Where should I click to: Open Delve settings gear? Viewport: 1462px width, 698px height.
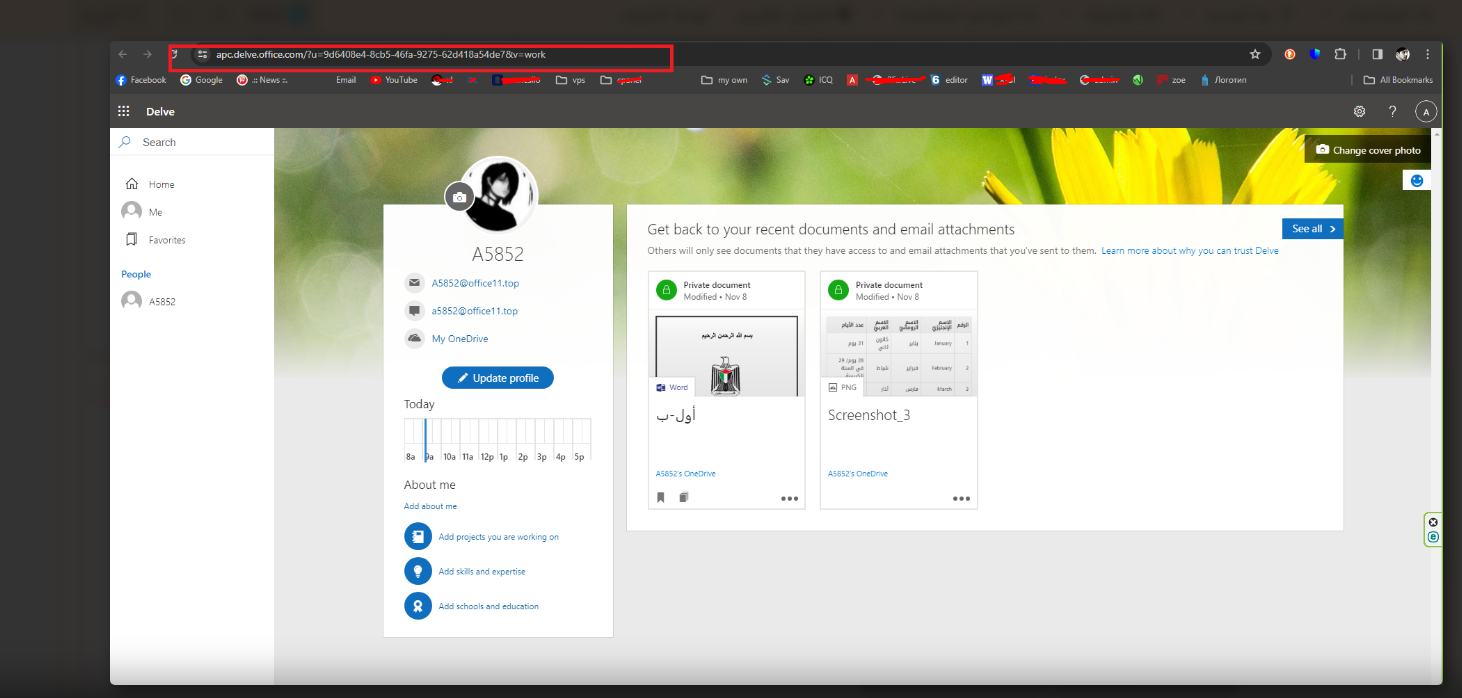pos(1359,112)
